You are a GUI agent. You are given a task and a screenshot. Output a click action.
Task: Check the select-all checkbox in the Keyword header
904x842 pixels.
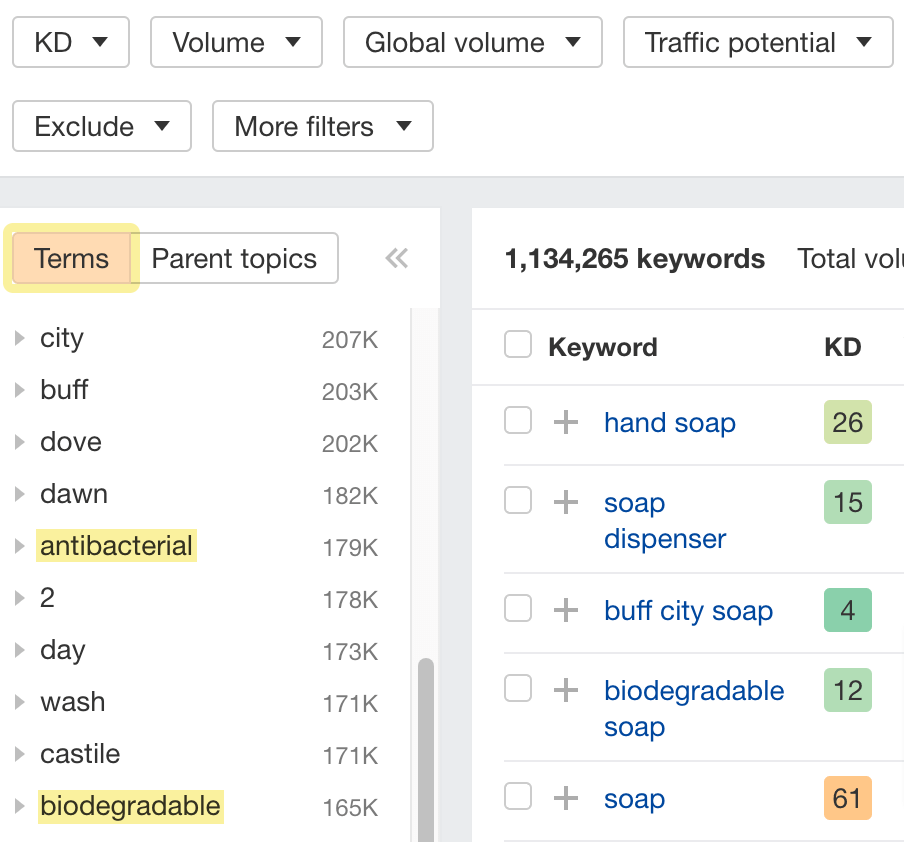(x=518, y=346)
